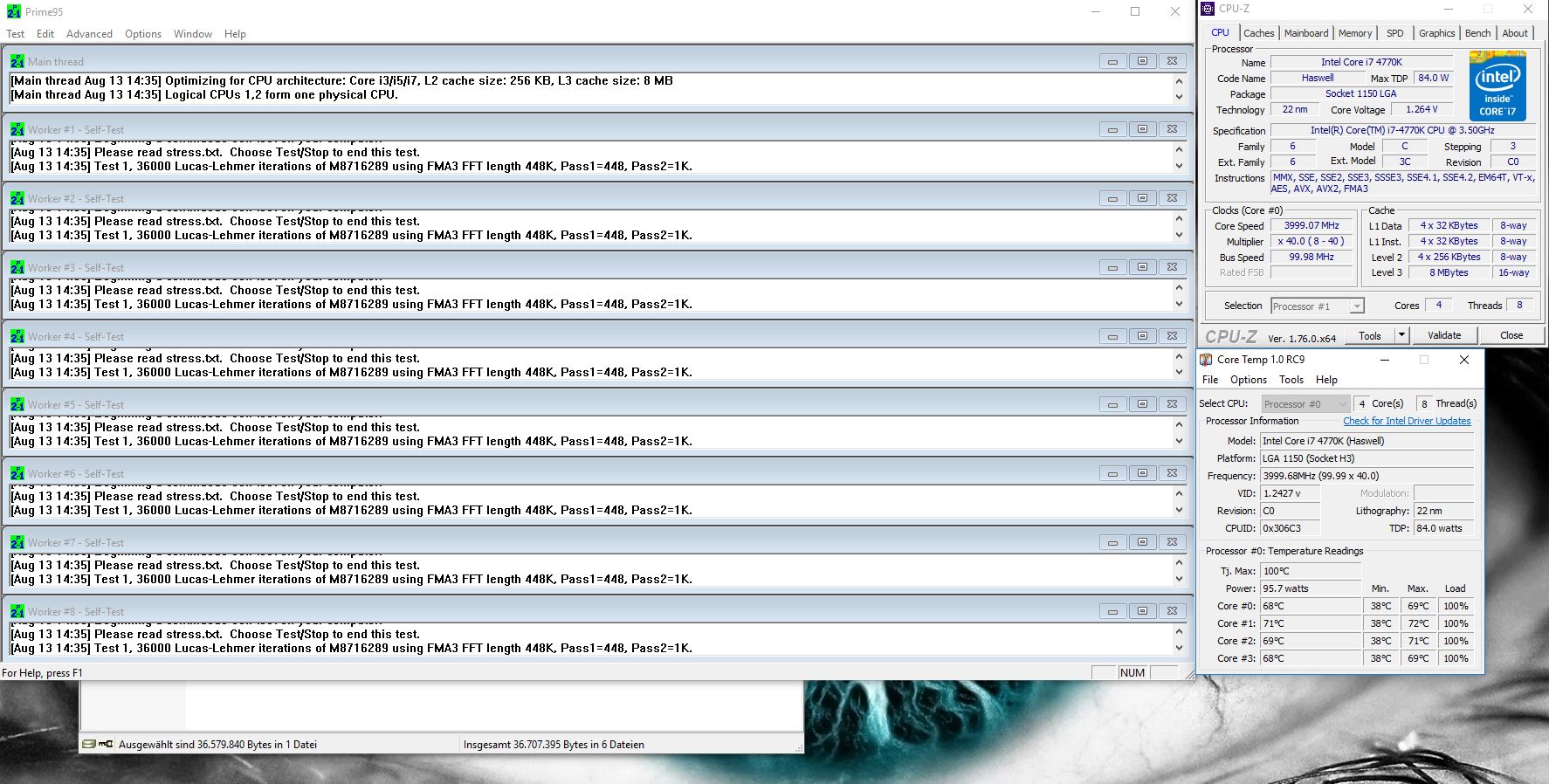Open the Test menu in Prime95
Screen dimensions: 1549x784
click(16, 34)
